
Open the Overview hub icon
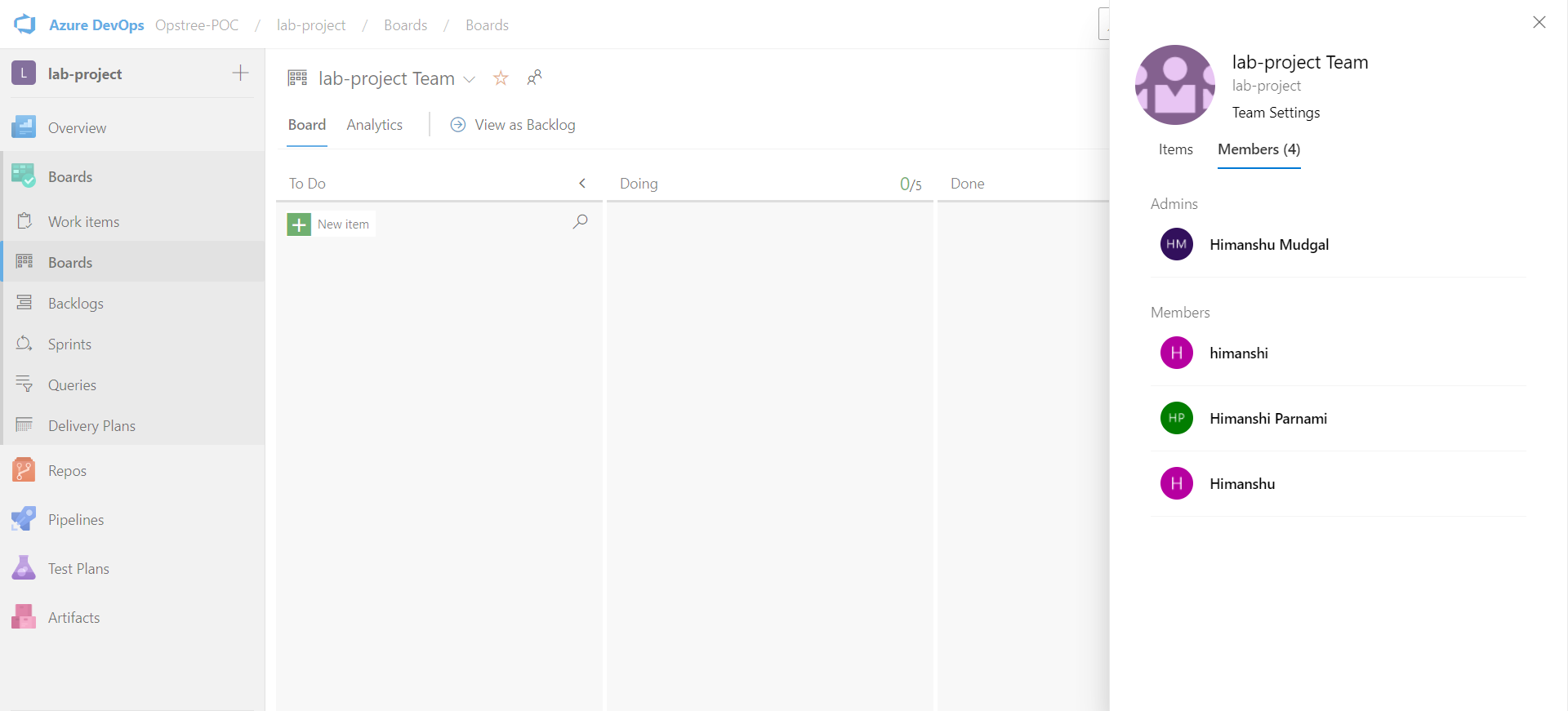click(24, 127)
